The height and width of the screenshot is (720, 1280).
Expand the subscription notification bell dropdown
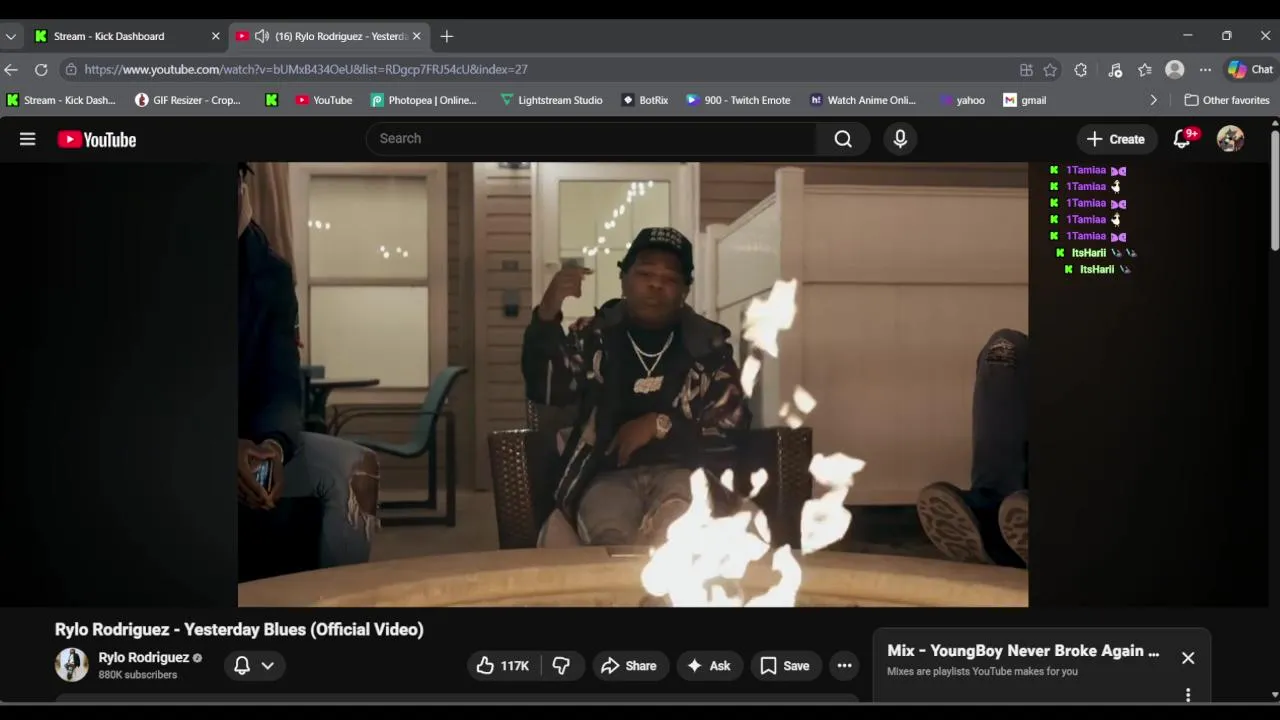click(x=254, y=665)
